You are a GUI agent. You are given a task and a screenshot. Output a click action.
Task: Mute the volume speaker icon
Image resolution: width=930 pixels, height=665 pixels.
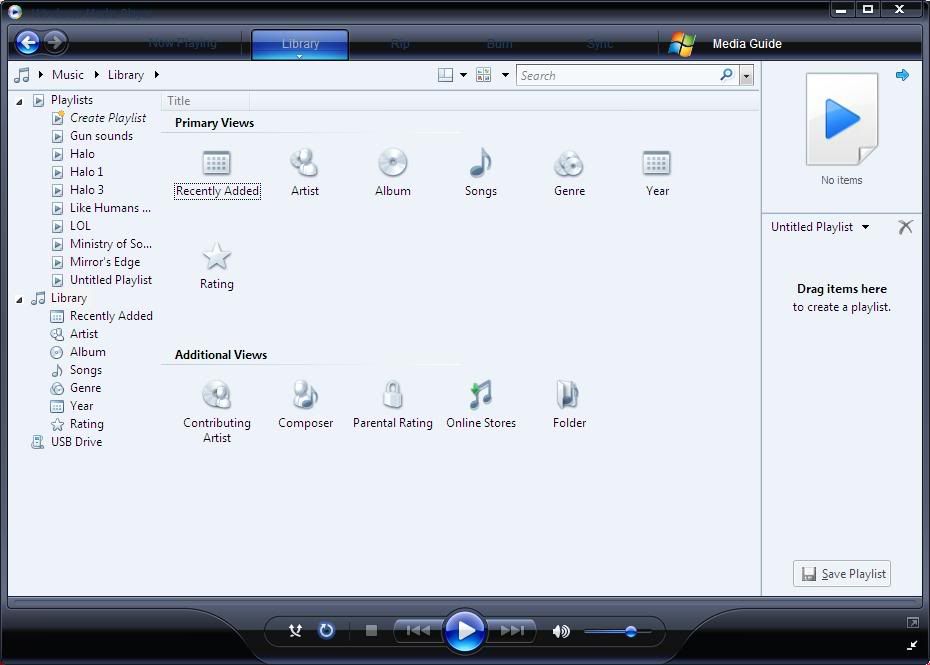pyautogui.click(x=560, y=631)
